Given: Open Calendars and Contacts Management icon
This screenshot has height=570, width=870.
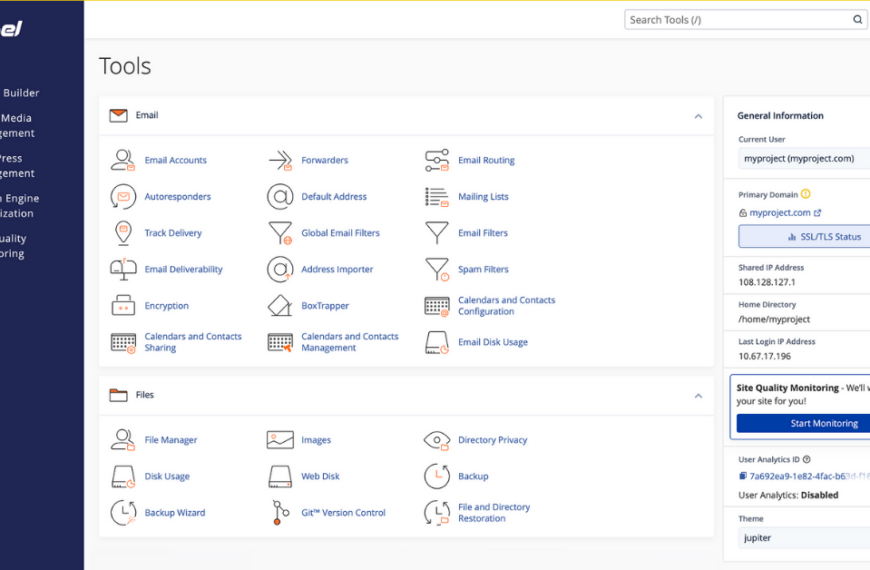Looking at the screenshot, I should click(x=280, y=342).
